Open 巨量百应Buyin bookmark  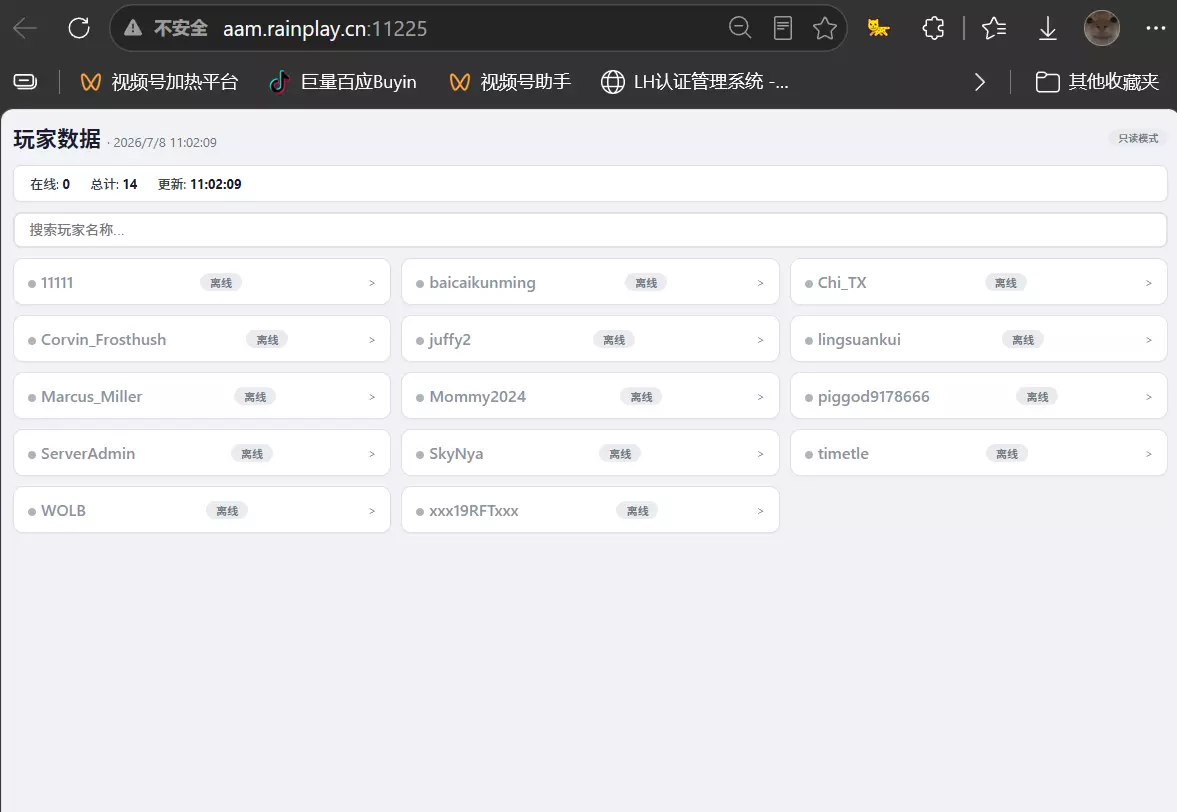point(343,82)
